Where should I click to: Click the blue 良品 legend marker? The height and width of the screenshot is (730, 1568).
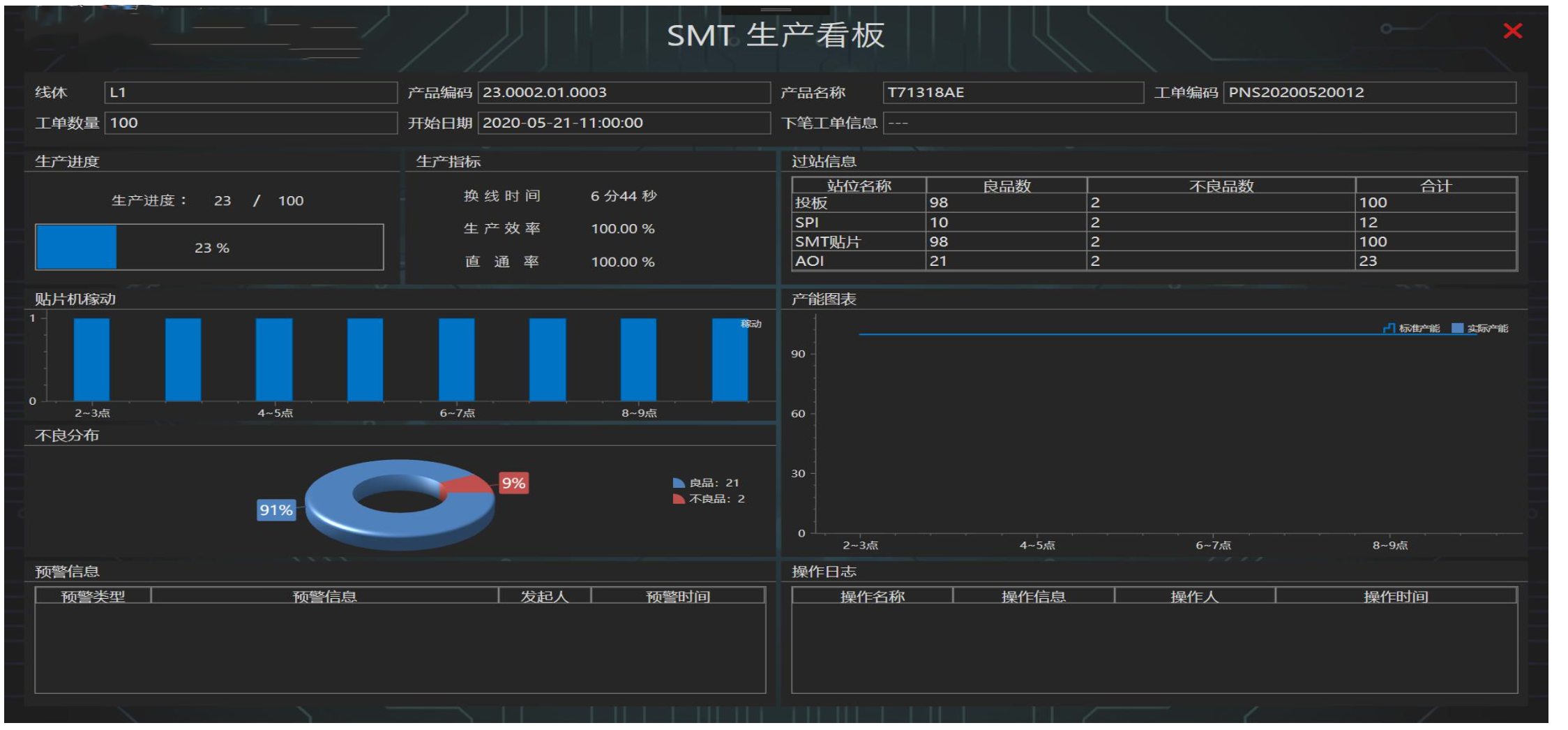[x=678, y=483]
